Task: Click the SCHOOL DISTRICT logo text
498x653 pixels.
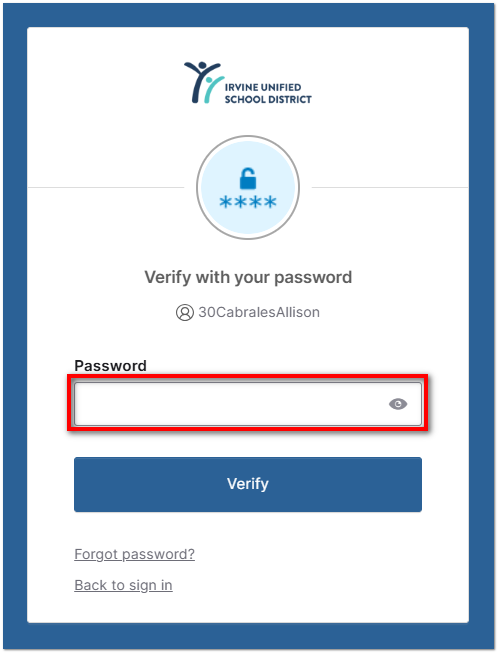Action: (268, 99)
